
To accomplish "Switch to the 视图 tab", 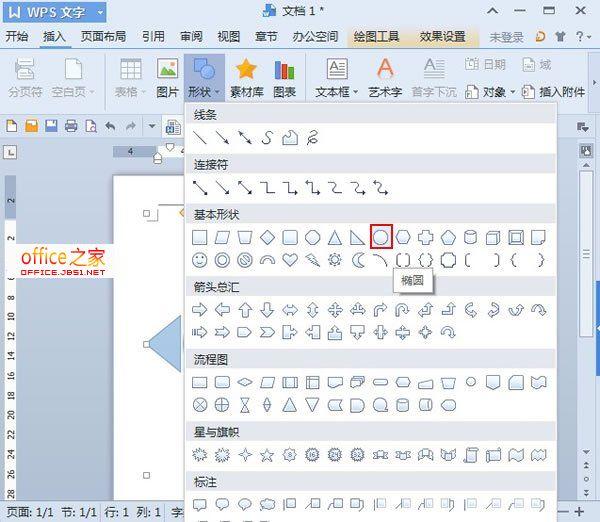I will coord(228,36).
